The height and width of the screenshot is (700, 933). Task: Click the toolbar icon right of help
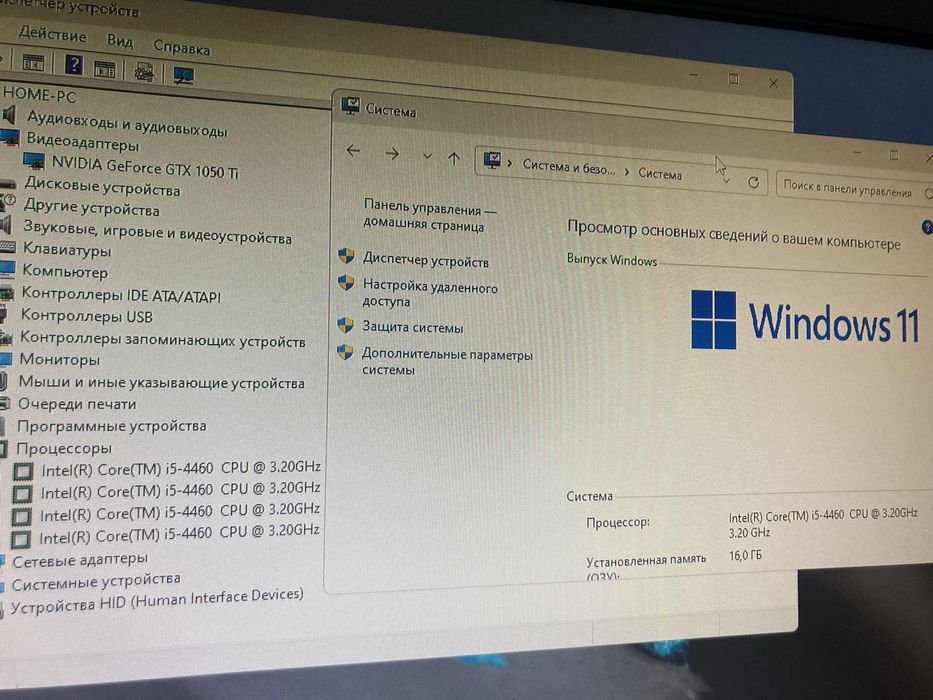(x=105, y=68)
